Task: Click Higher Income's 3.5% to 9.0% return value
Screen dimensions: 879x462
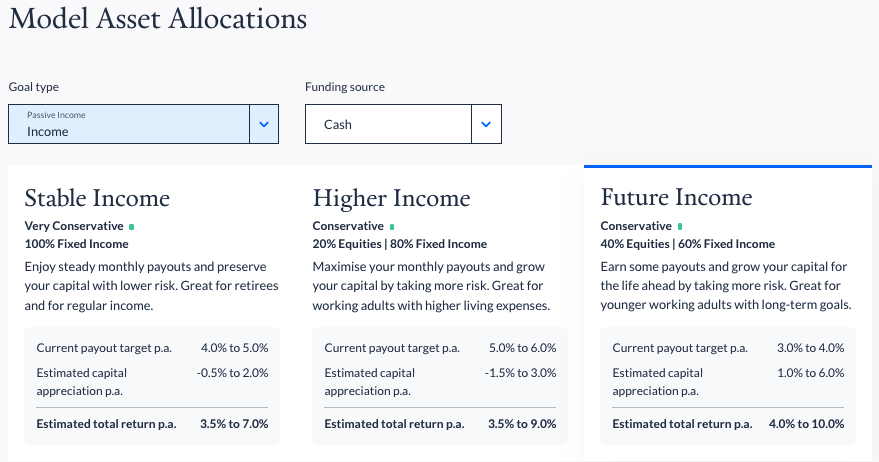Action: (x=522, y=424)
